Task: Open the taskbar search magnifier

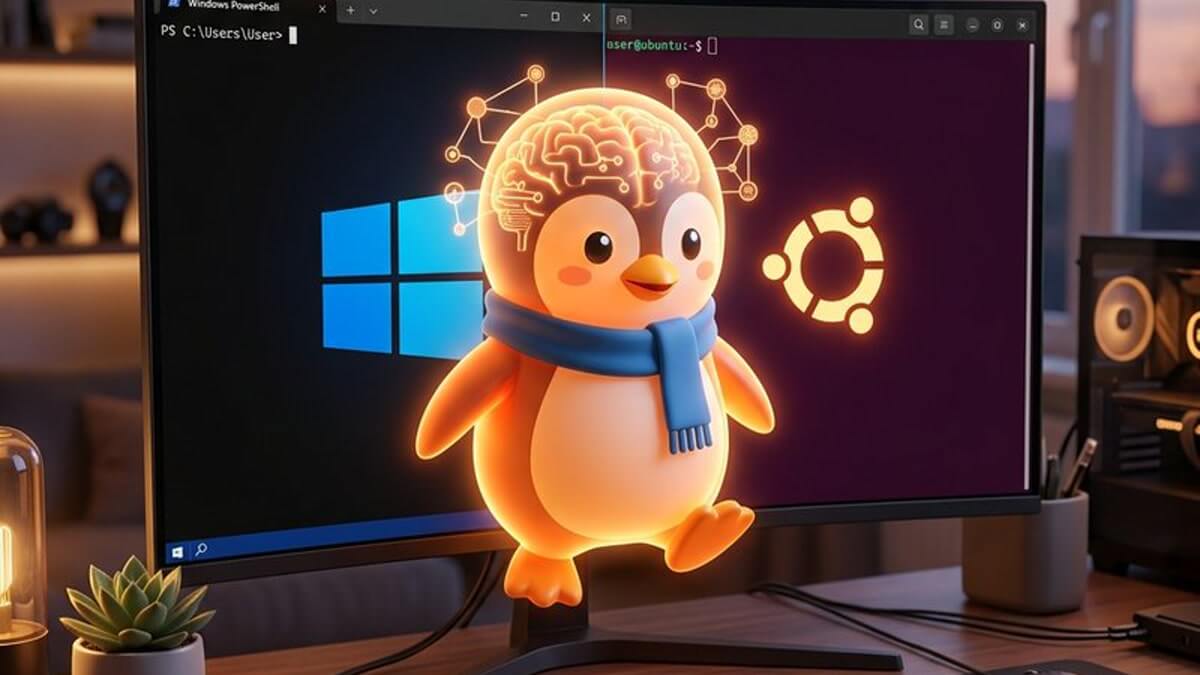Action: pos(201,549)
